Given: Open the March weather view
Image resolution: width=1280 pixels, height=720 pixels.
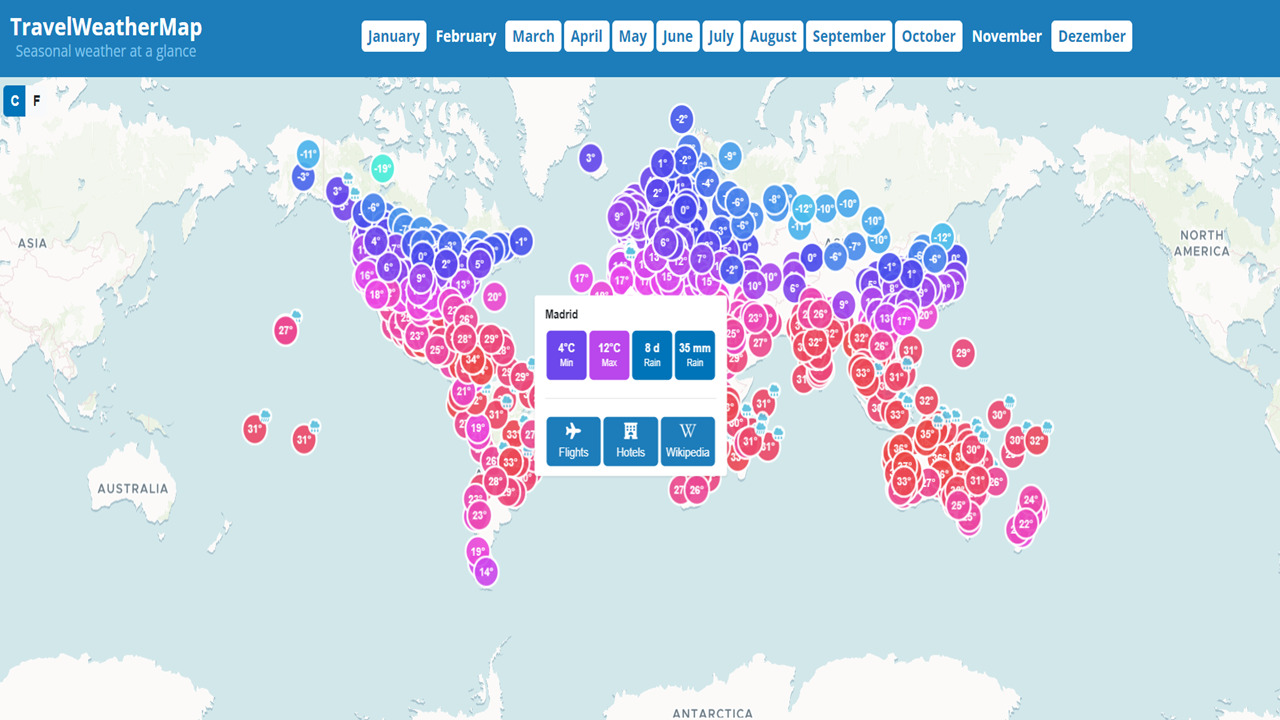Looking at the screenshot, I should coord(533,36).
